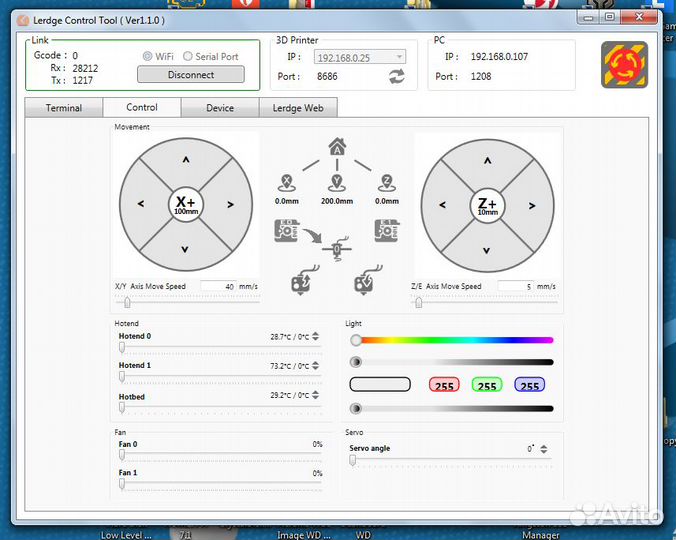Click the Lerdge app icon in title bar
676x540 pixels.
click(22, 20)
